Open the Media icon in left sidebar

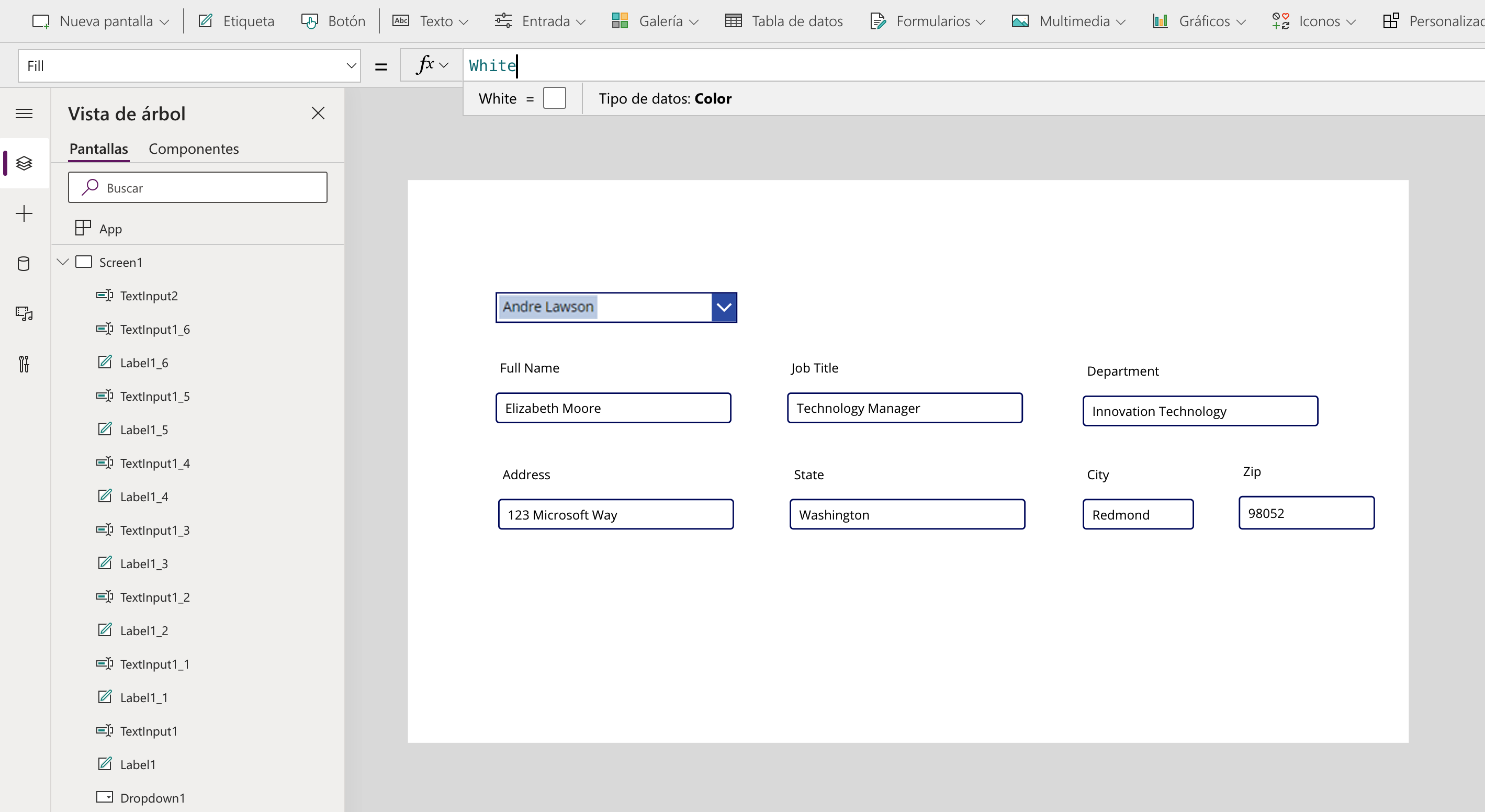[24, 313]
